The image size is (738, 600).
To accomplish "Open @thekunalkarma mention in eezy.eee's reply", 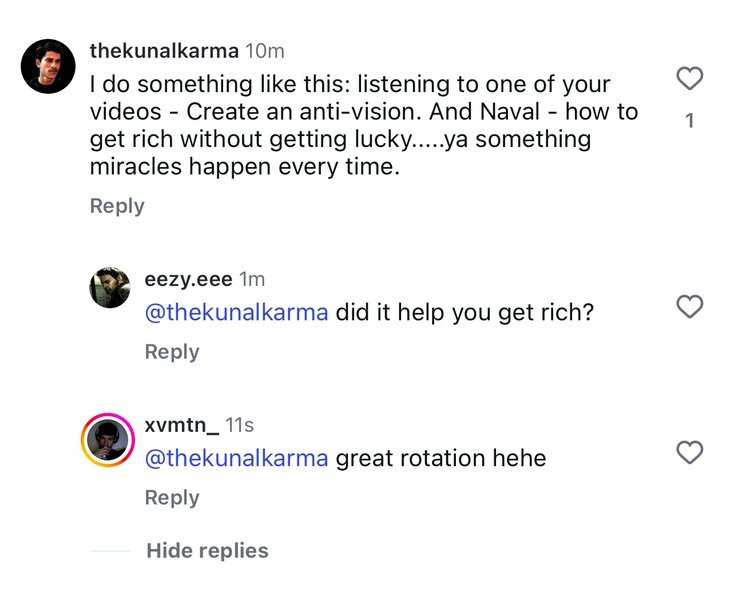I will (236, 313).
